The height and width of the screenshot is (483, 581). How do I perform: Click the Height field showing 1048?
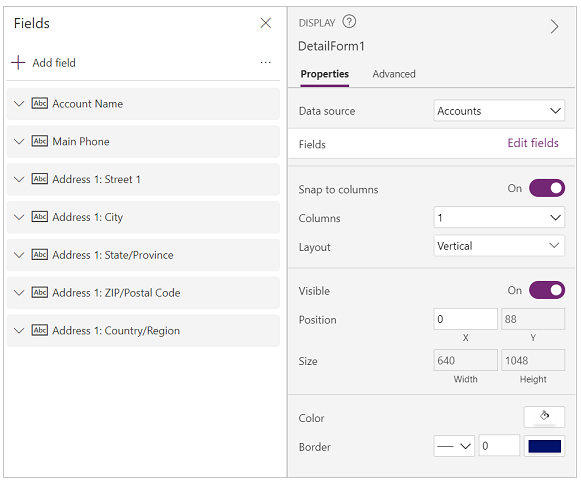(x=533, y=360)
